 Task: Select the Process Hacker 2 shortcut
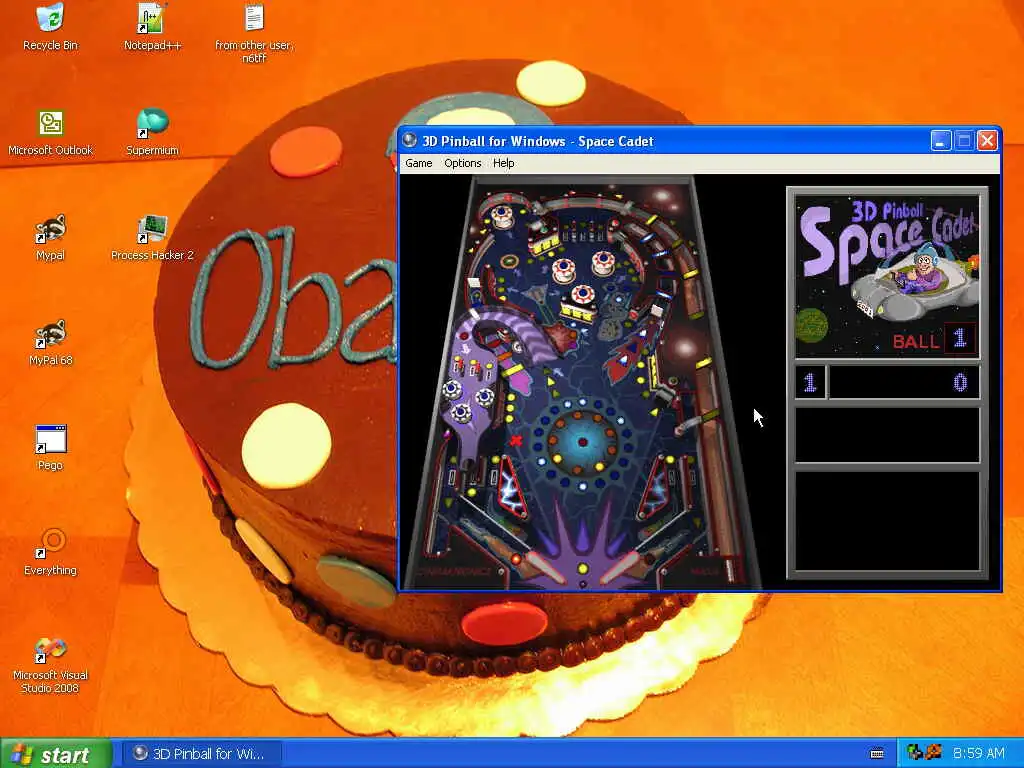coord(152,238)
